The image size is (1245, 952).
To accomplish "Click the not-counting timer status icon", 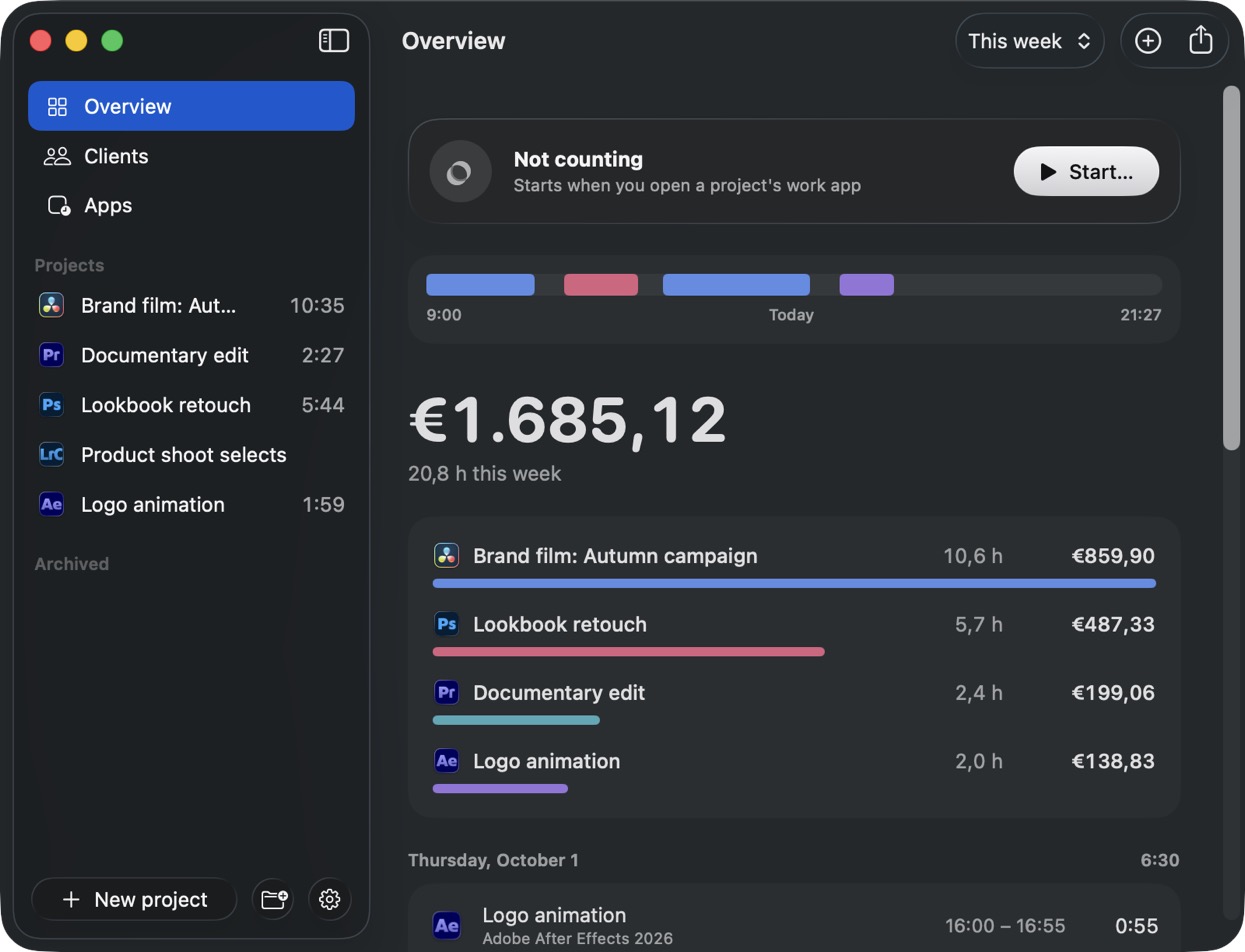I will 460,172.
